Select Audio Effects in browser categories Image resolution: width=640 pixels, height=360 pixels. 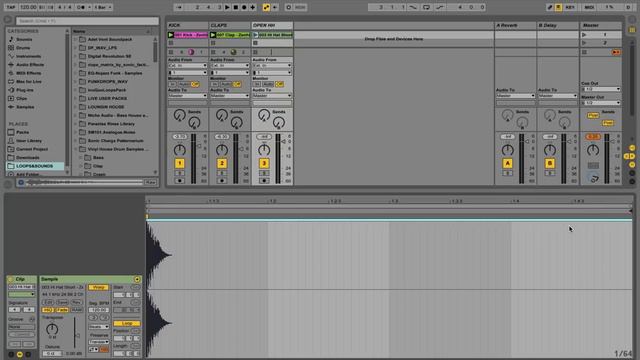pyautogui.click(x=30, y=64)
